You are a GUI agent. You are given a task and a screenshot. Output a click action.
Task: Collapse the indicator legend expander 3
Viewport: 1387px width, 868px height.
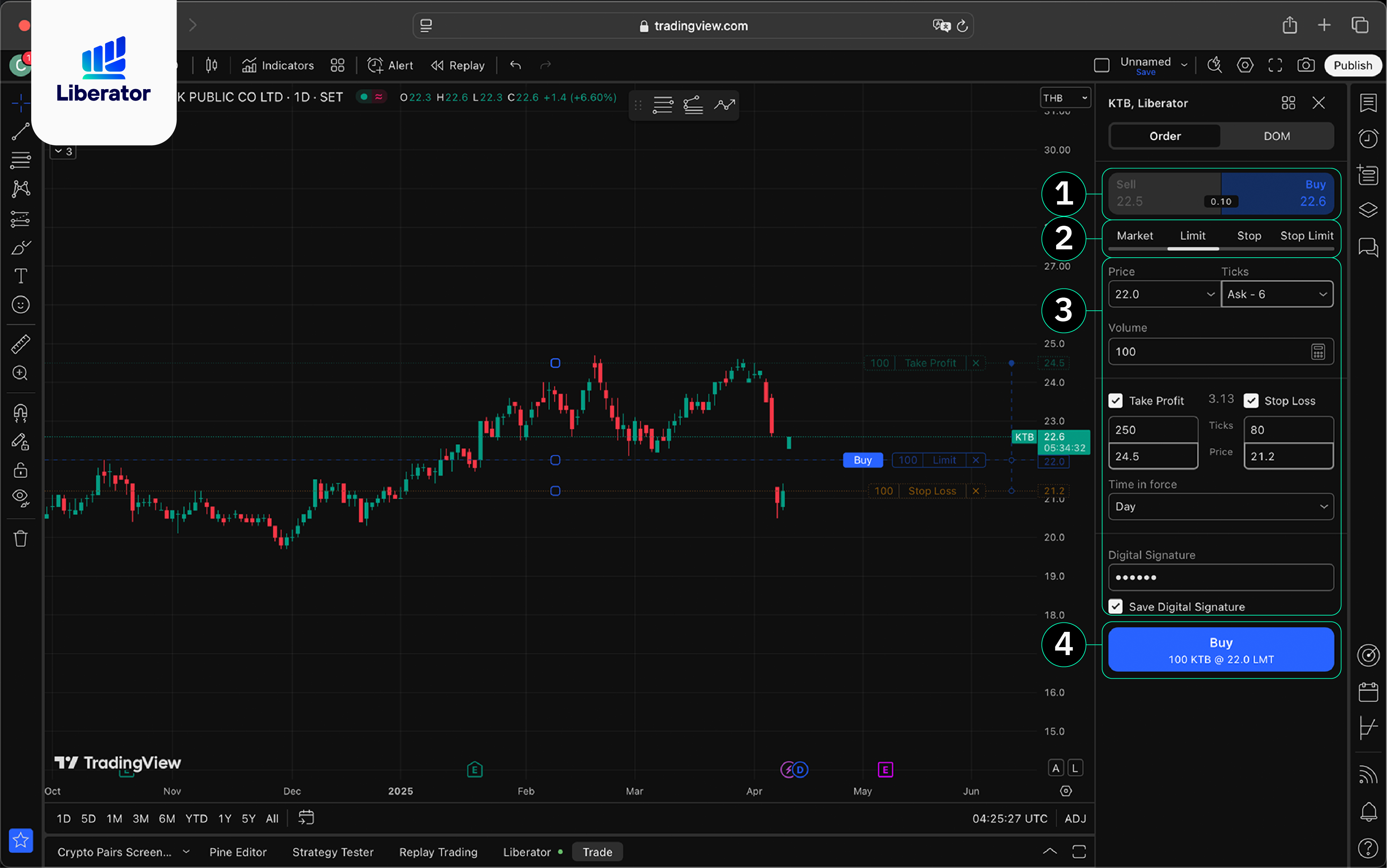[x=63, y=152]
